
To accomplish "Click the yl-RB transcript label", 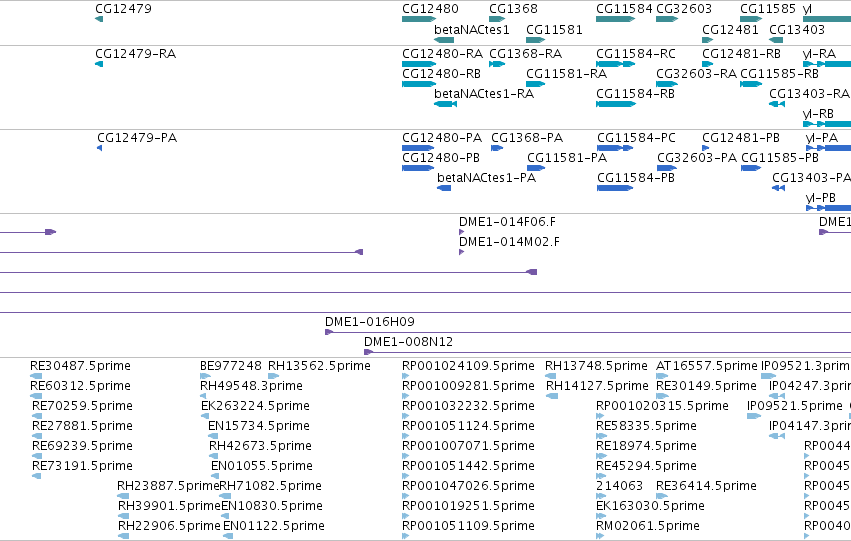I will pos(818,113).
